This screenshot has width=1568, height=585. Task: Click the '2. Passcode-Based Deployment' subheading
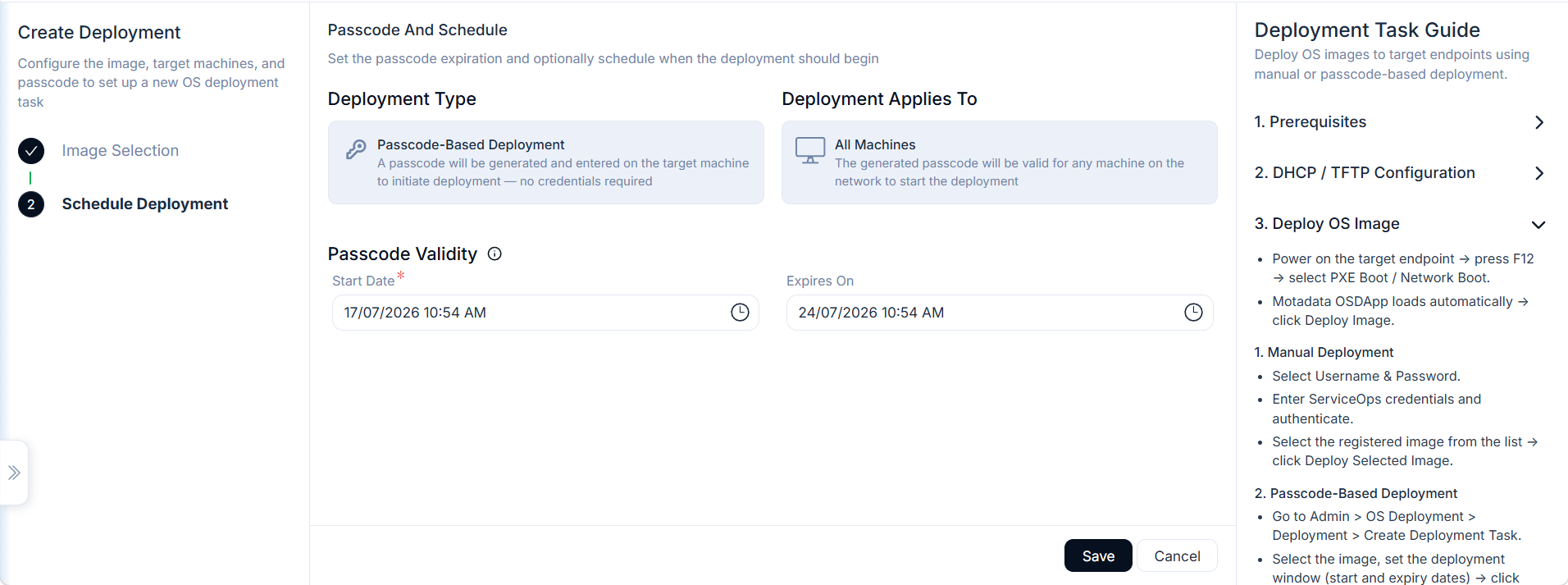1356,493
